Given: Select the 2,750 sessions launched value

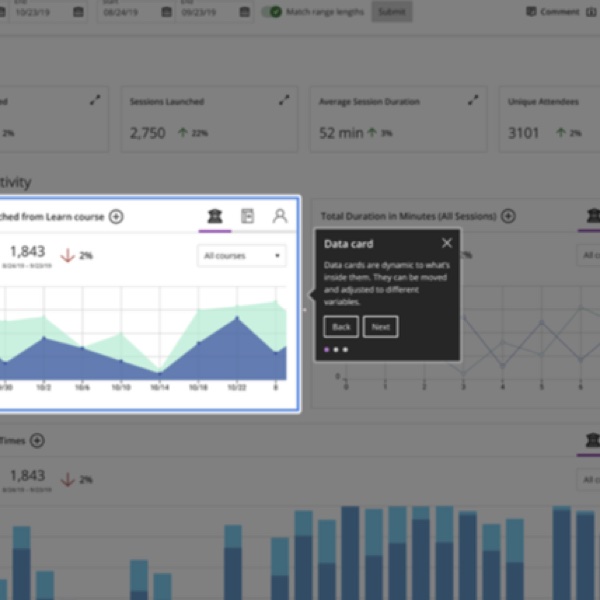Looking at the screenshot, I should pyautogui.click(x=147, y=133).
